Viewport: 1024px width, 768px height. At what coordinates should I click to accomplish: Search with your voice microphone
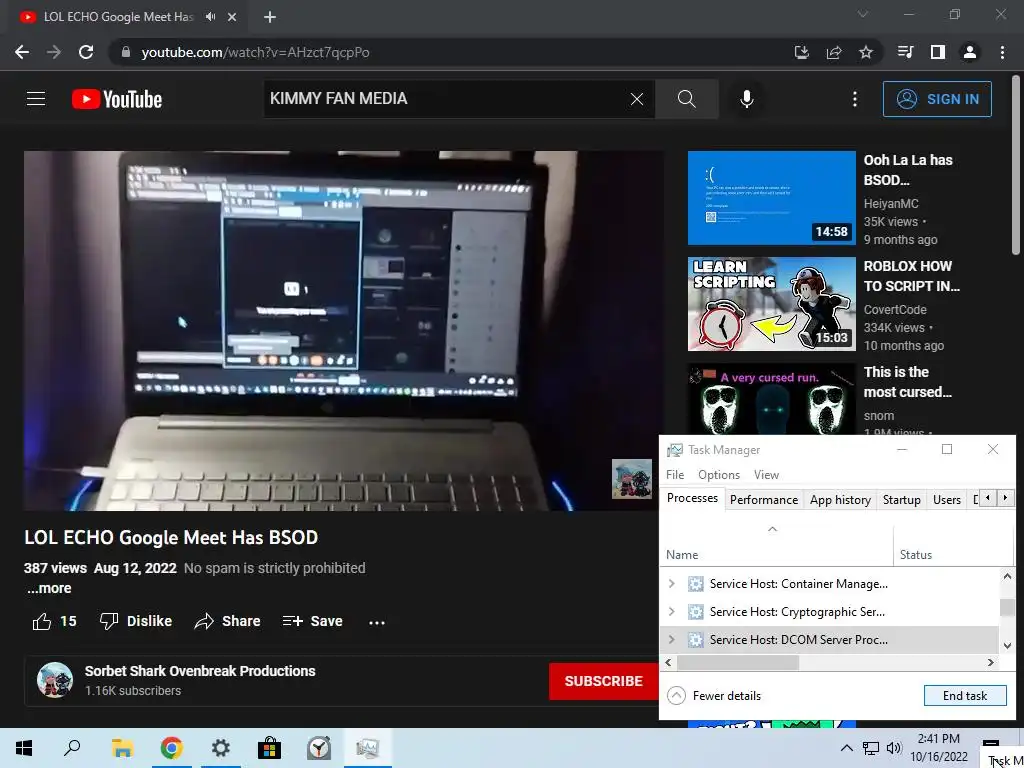[746, 99]
